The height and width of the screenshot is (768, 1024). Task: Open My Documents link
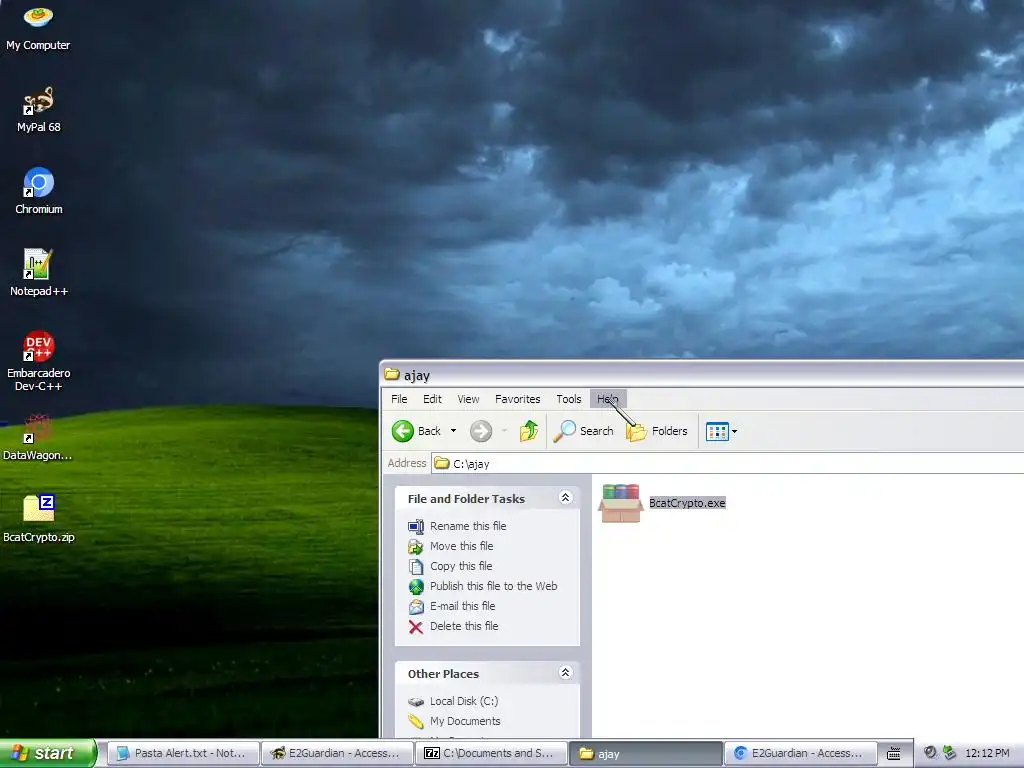[x=465, y=721]
